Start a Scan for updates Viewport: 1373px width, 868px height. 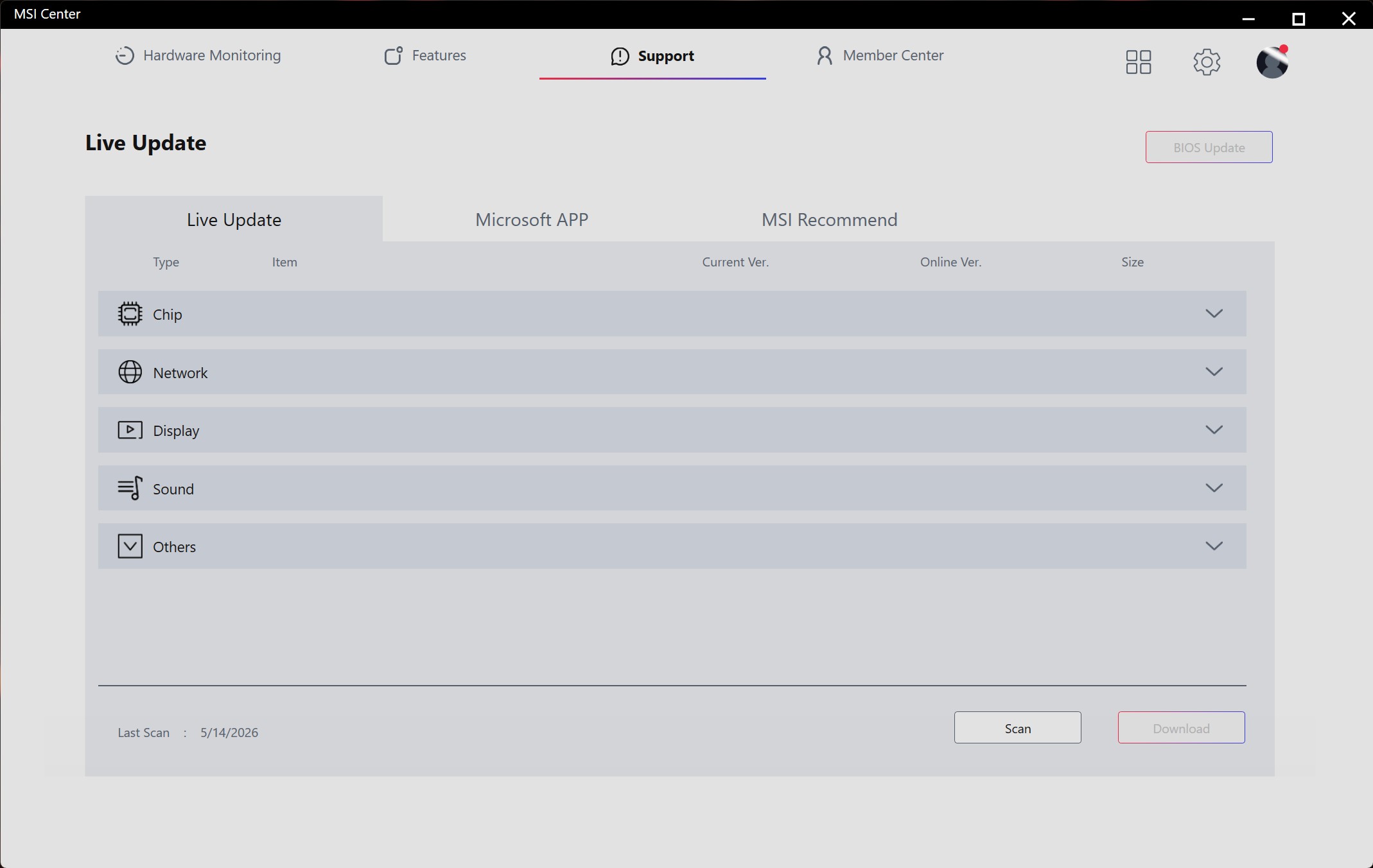tap(1017, 727)
